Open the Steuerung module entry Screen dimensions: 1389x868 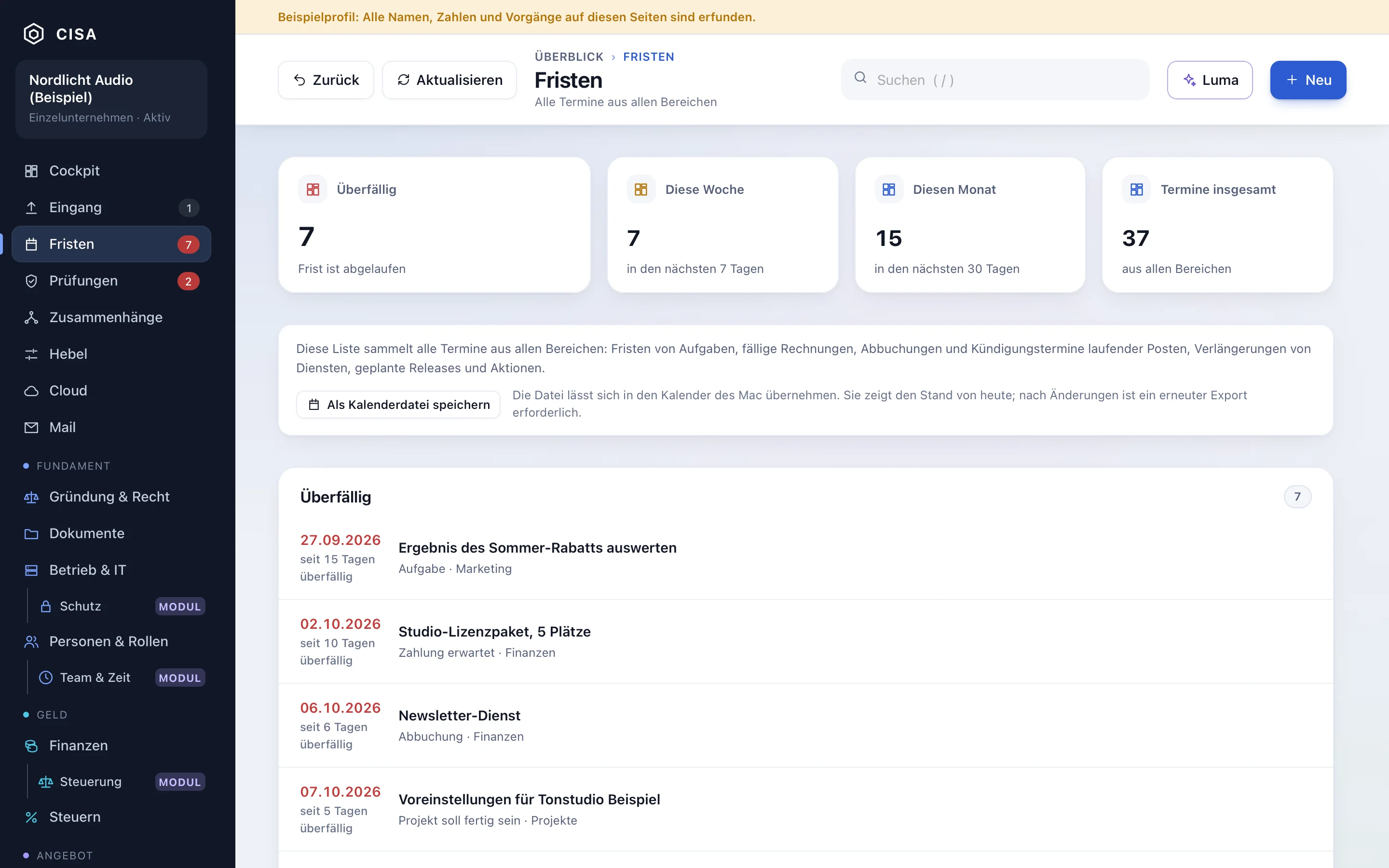(x=121, y=782)
